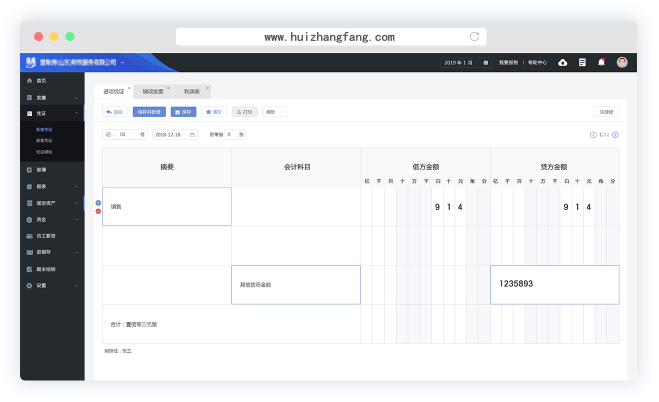Viewport: 659px width, 402px height.
Task: Expand the company name dropdown in header
Action: (x=122, y=63)
